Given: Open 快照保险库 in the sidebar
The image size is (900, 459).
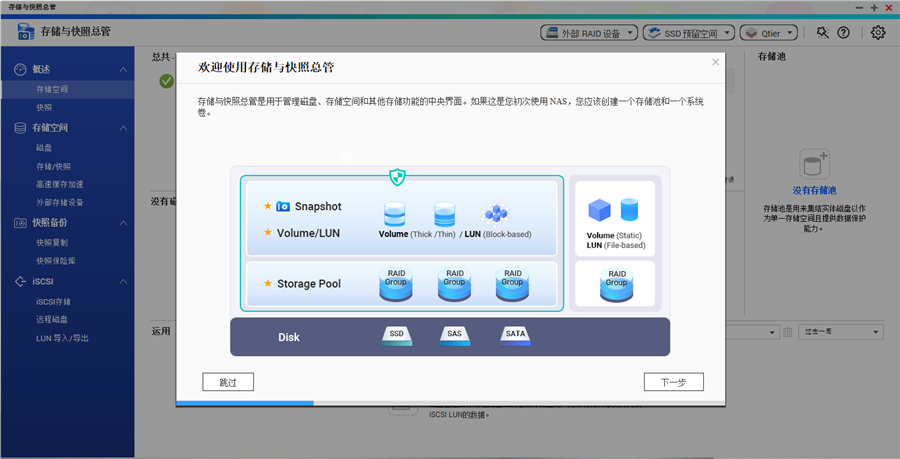Looking at the screenshot, I should tap(55, 260).
